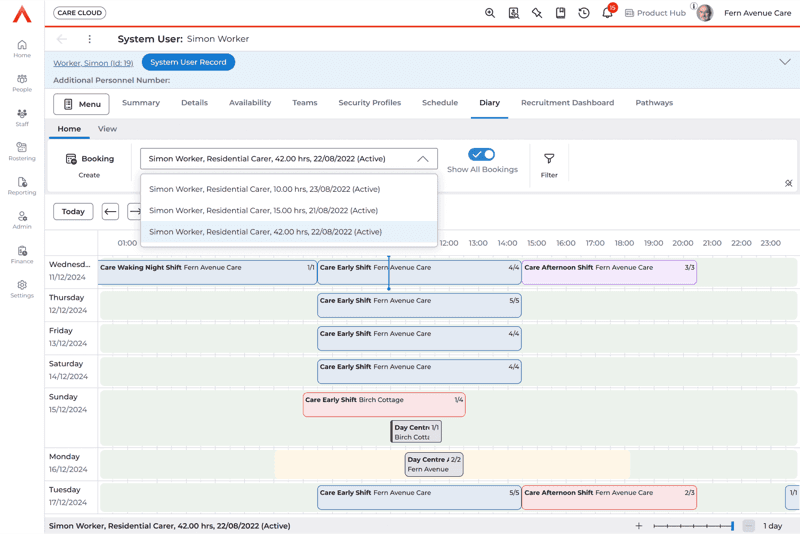
Task: Adjust the diary zoom slider
Action: click(693, 526)
